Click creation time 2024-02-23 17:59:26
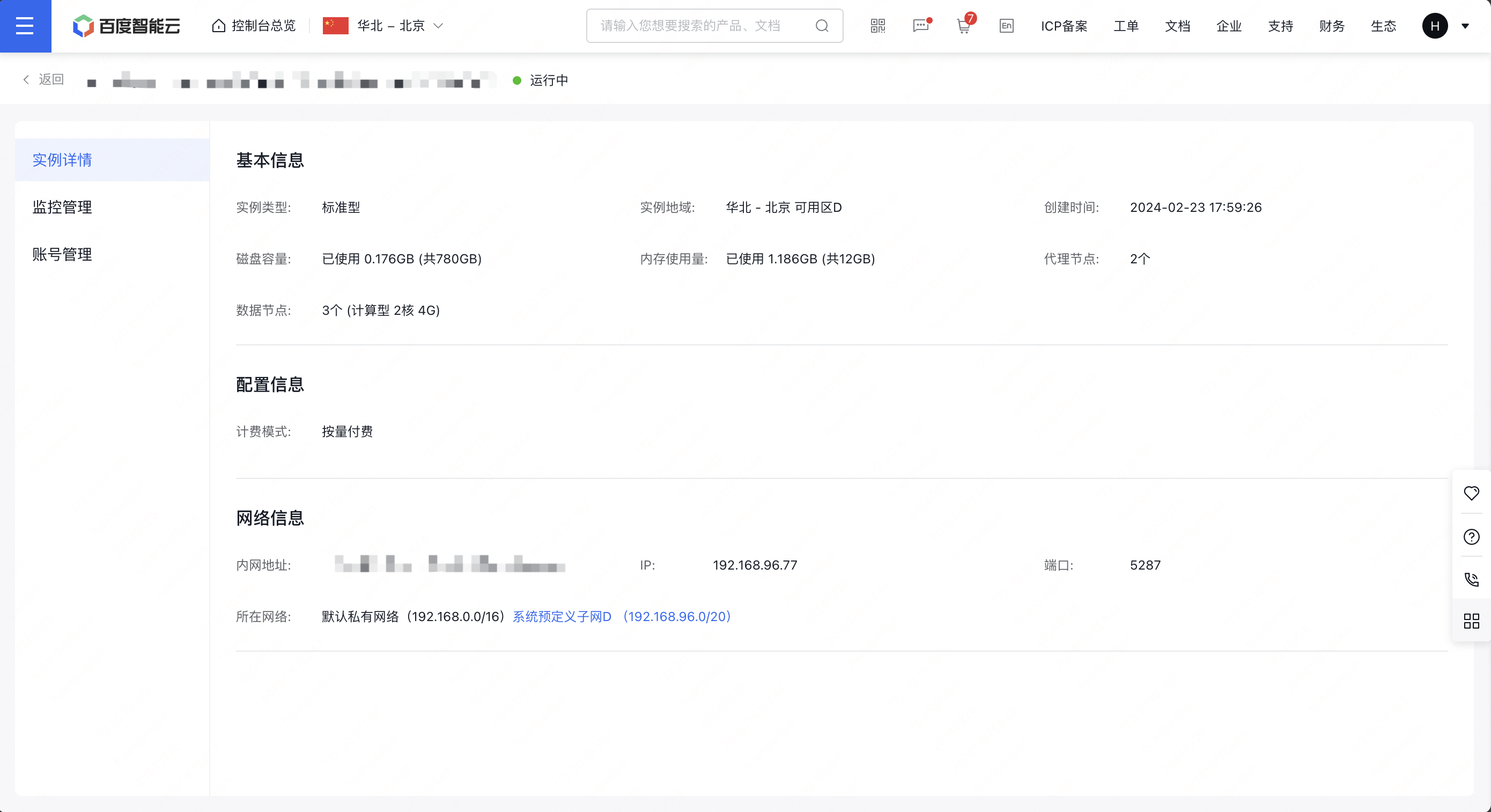The height and width of the screenshot is (812, 1491). (x=1196, y=208)
